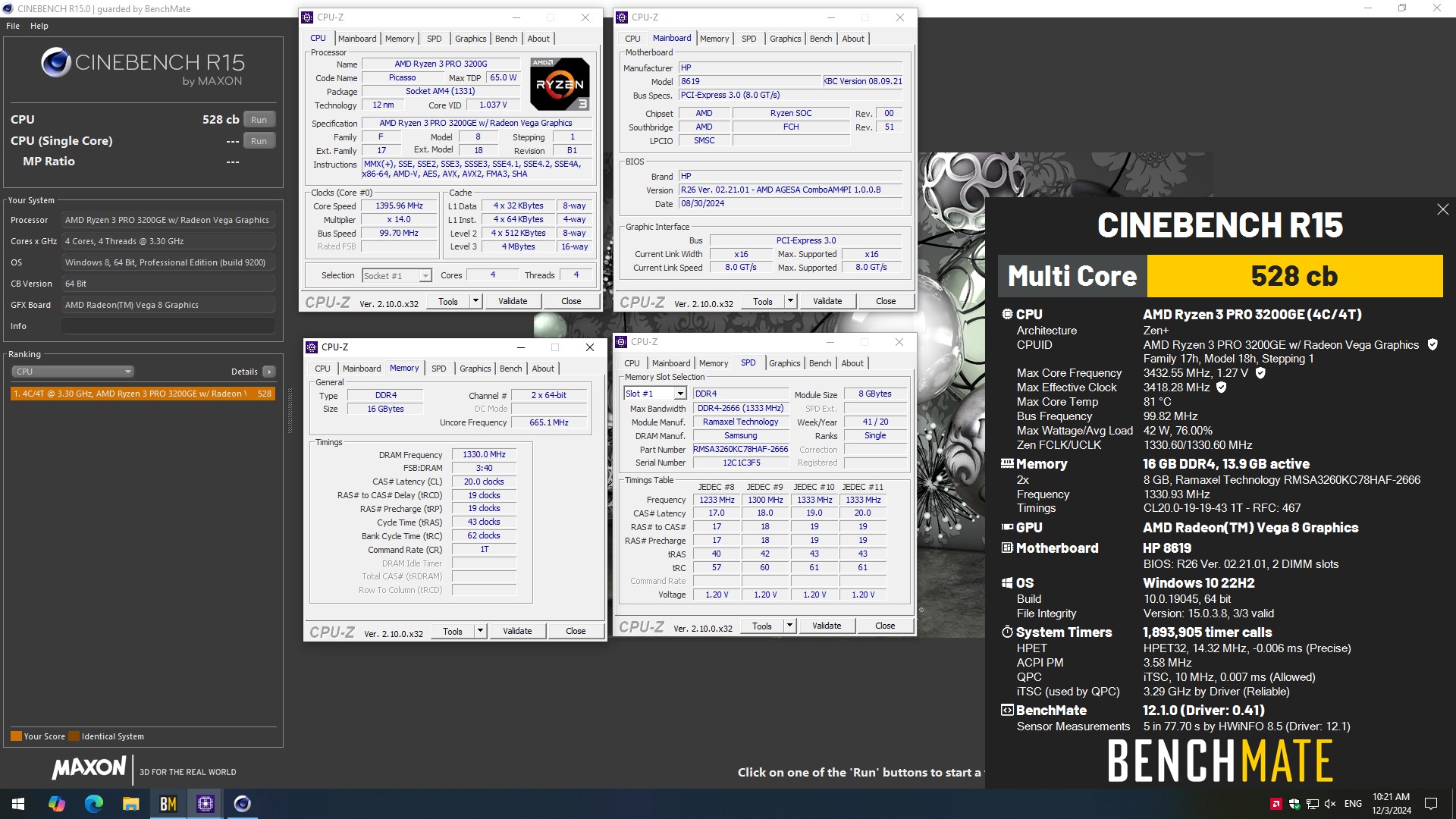Launch Copilot from the taskbar

pos(57,804)
